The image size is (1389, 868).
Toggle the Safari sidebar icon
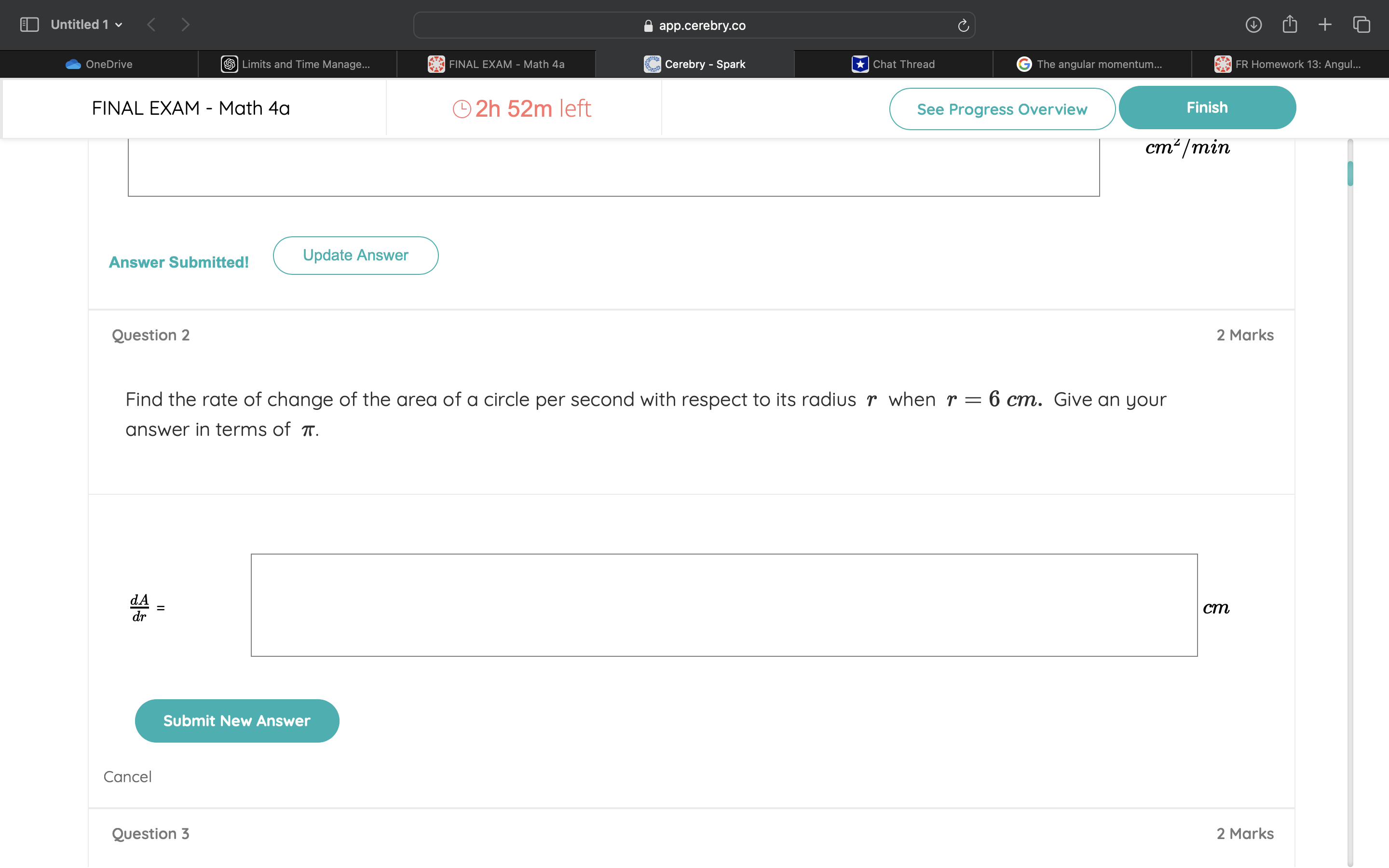click(29, 25)
